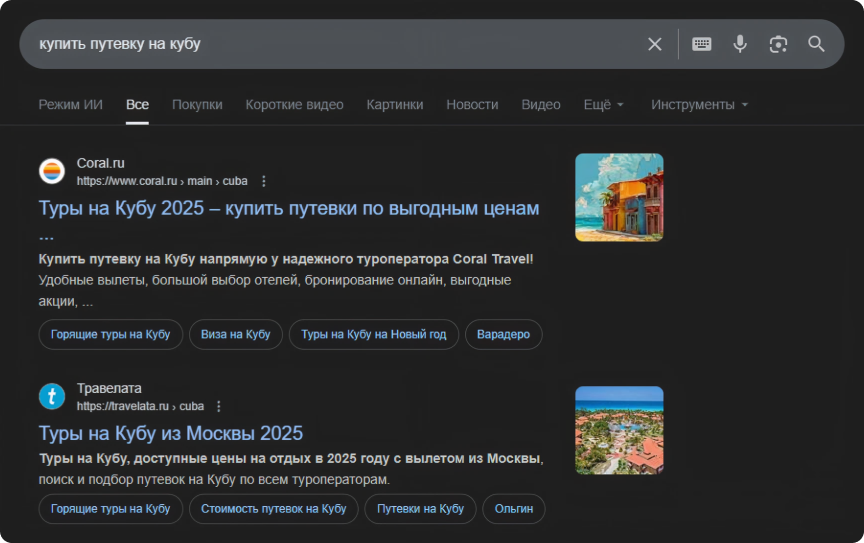Select the Виза на Кубу chip
864x543 pixels.
tap(236, 334)
